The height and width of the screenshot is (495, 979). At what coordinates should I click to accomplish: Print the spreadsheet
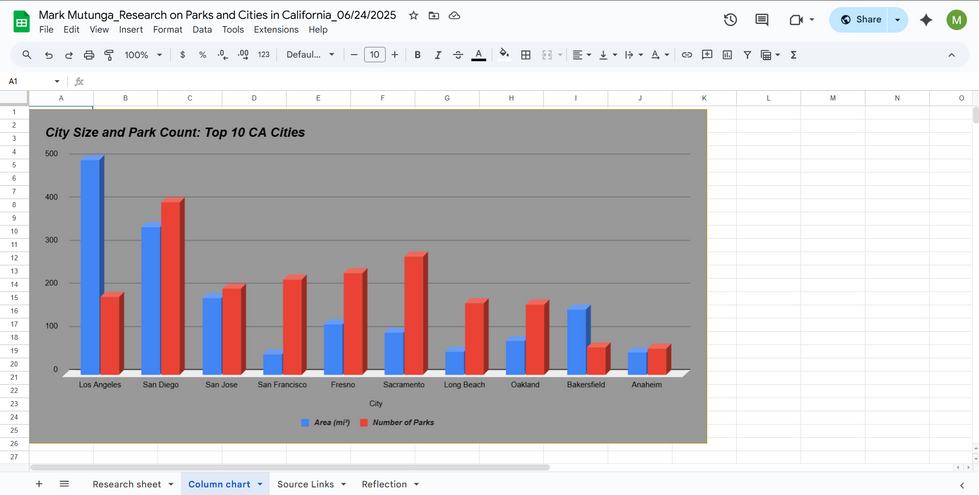point(89,55)
